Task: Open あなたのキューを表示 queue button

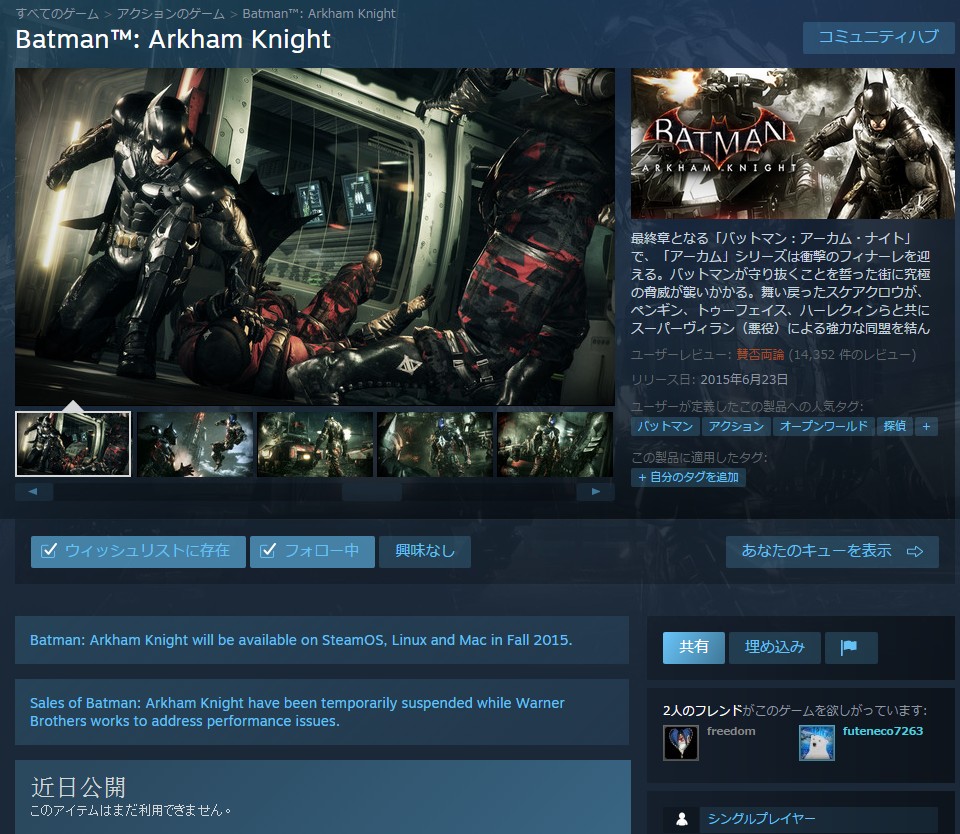Action: 832,552
